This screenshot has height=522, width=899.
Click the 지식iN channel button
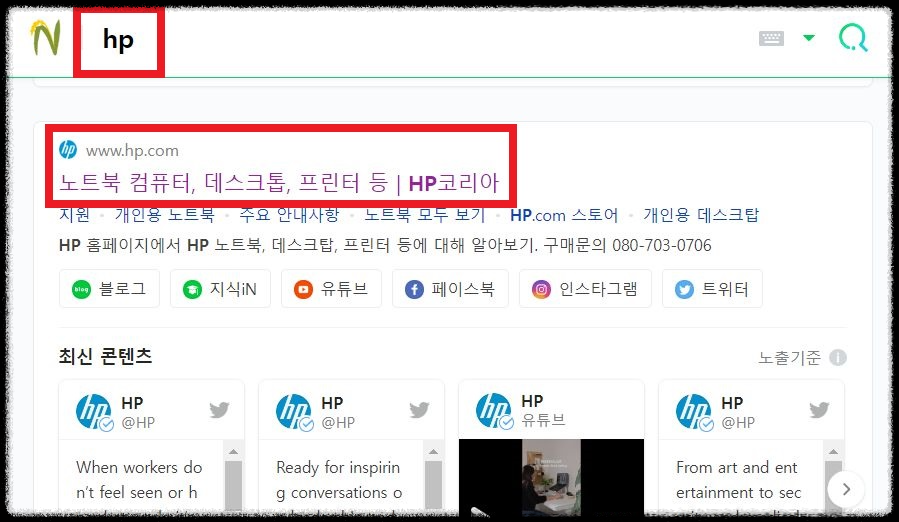coord(220,289)
